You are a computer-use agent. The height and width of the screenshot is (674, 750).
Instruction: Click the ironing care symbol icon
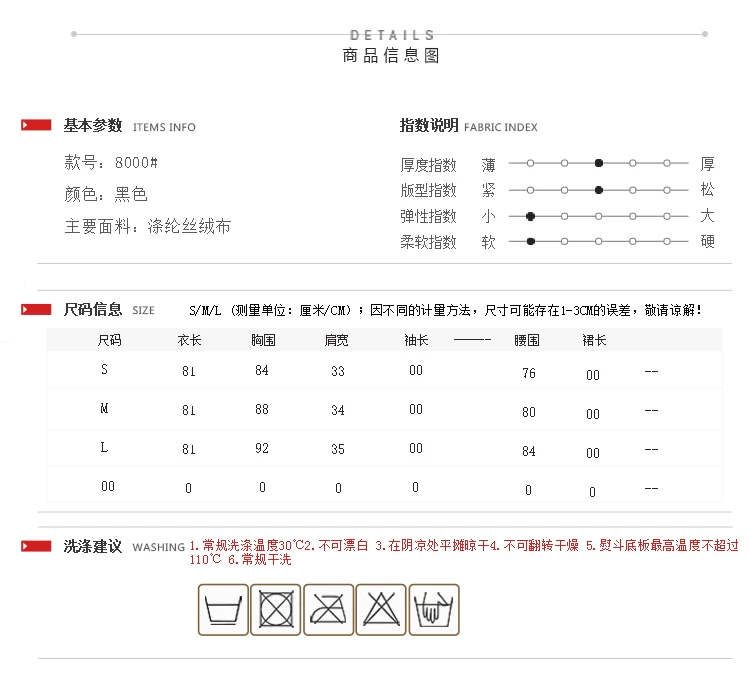click(x=328, y=608)
